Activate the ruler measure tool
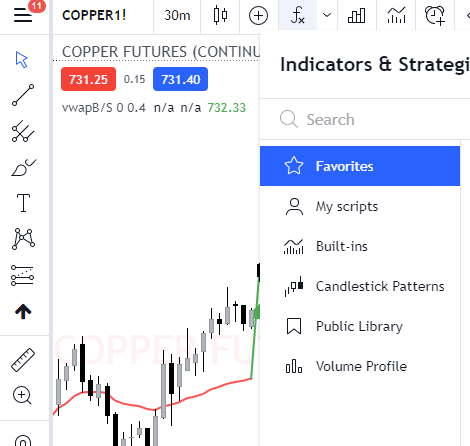Screen dimensions: 470x446 point(23,360)
